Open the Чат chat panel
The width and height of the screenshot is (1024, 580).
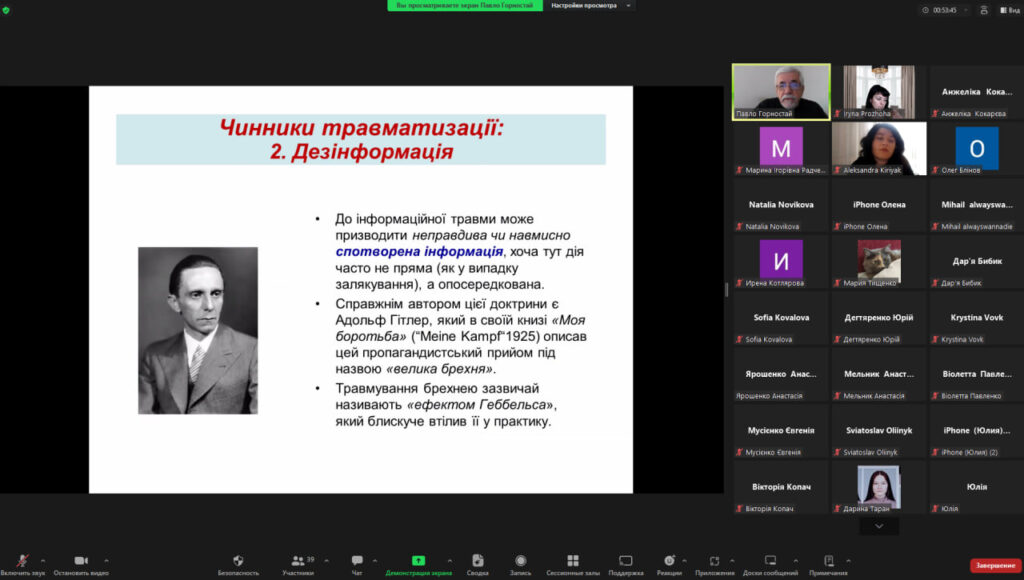point(357,561)
